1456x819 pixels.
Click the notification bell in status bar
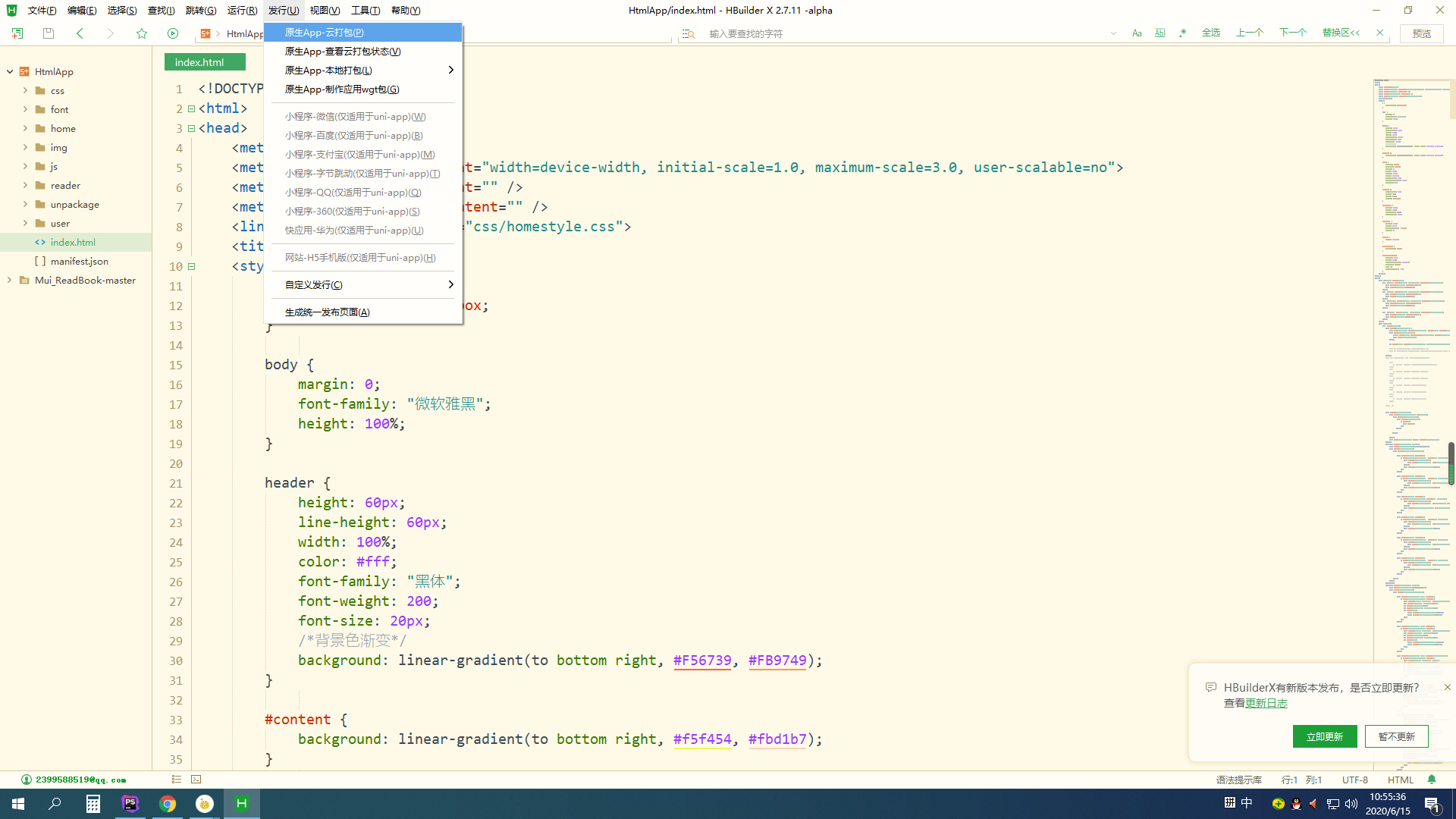click(1432, 780)
